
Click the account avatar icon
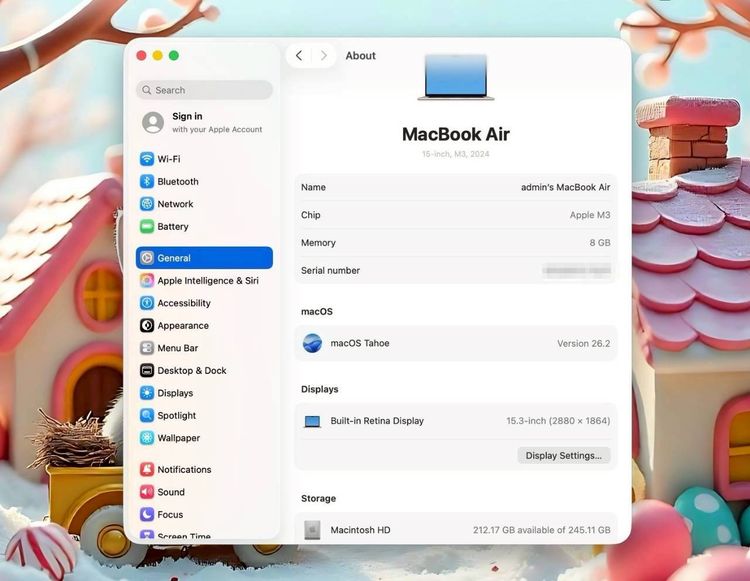[x=153, y=122]
